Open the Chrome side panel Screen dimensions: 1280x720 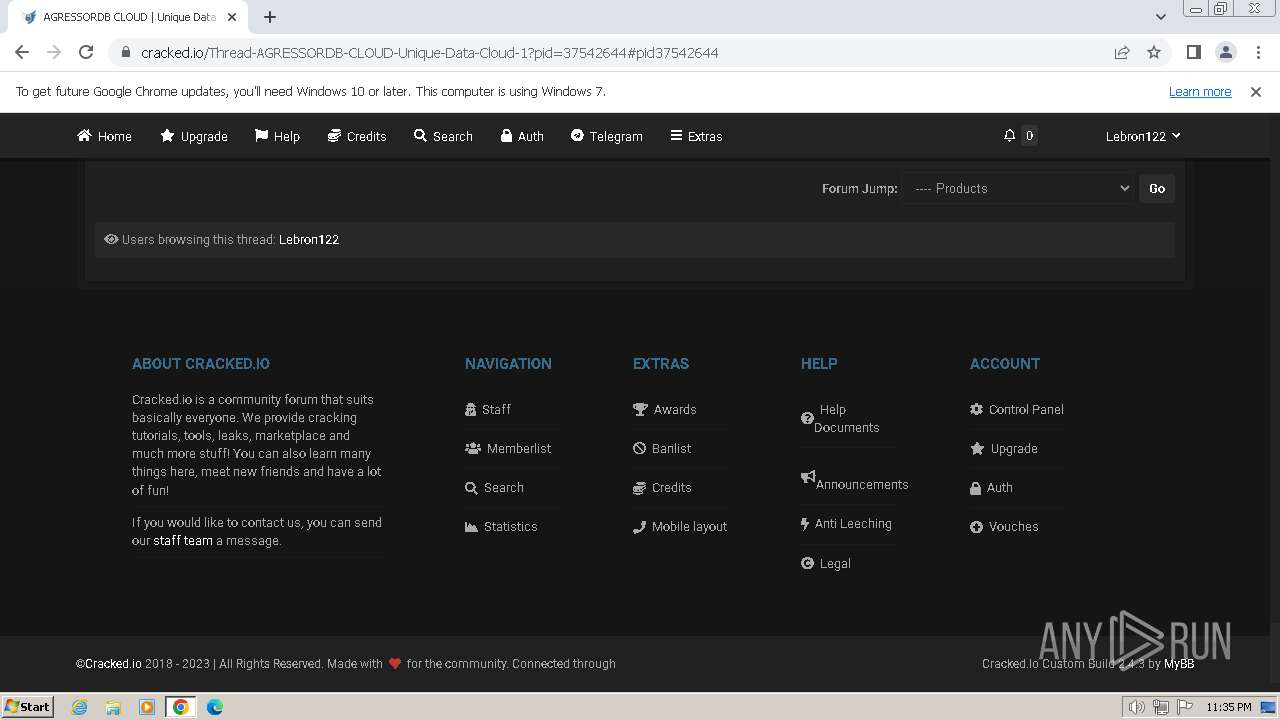coord(1193,52)
